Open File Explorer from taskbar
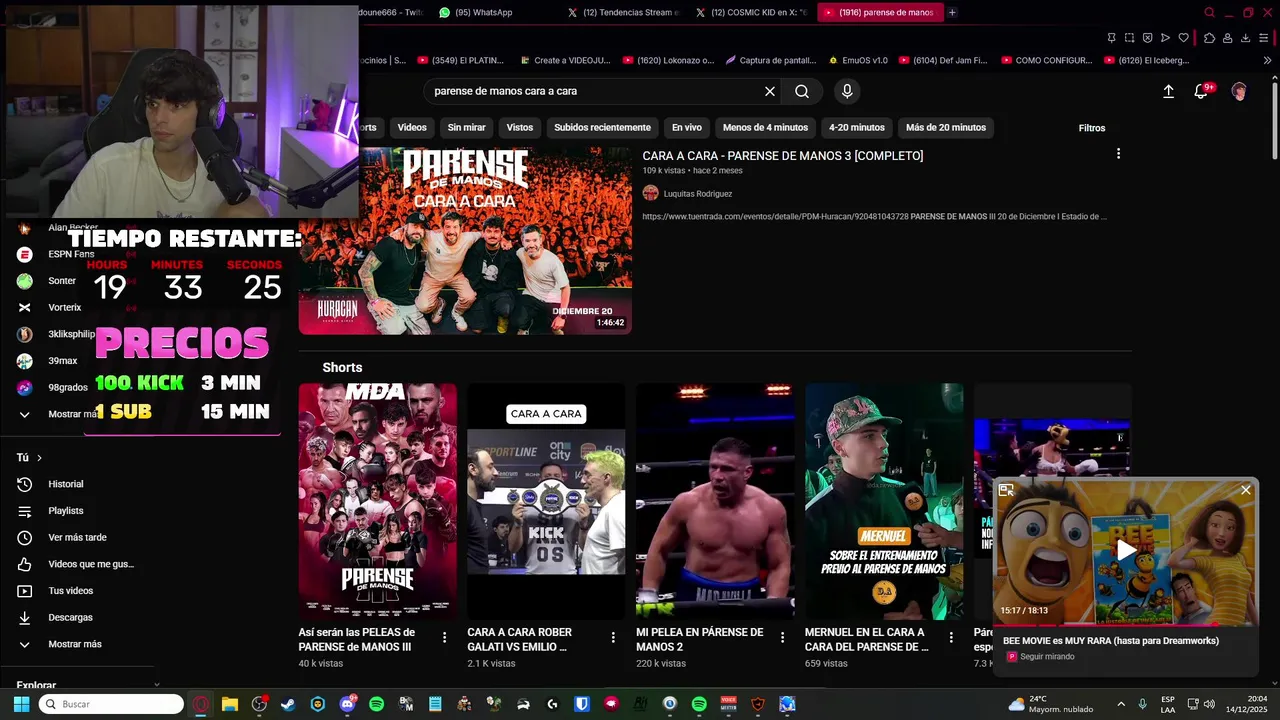The image size is (1280, 720). pyautogui.click(x=230, y=704)
